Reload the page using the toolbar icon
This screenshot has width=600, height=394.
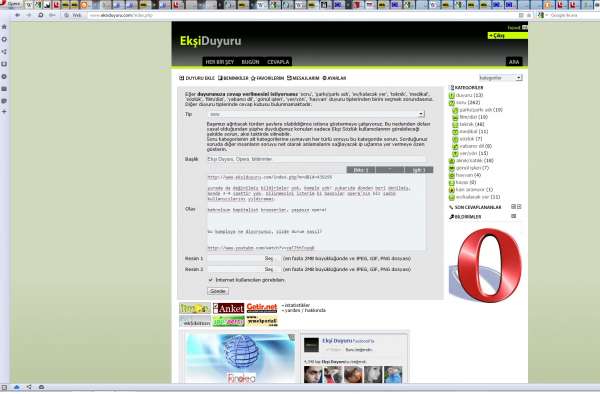tap(41, 15)
